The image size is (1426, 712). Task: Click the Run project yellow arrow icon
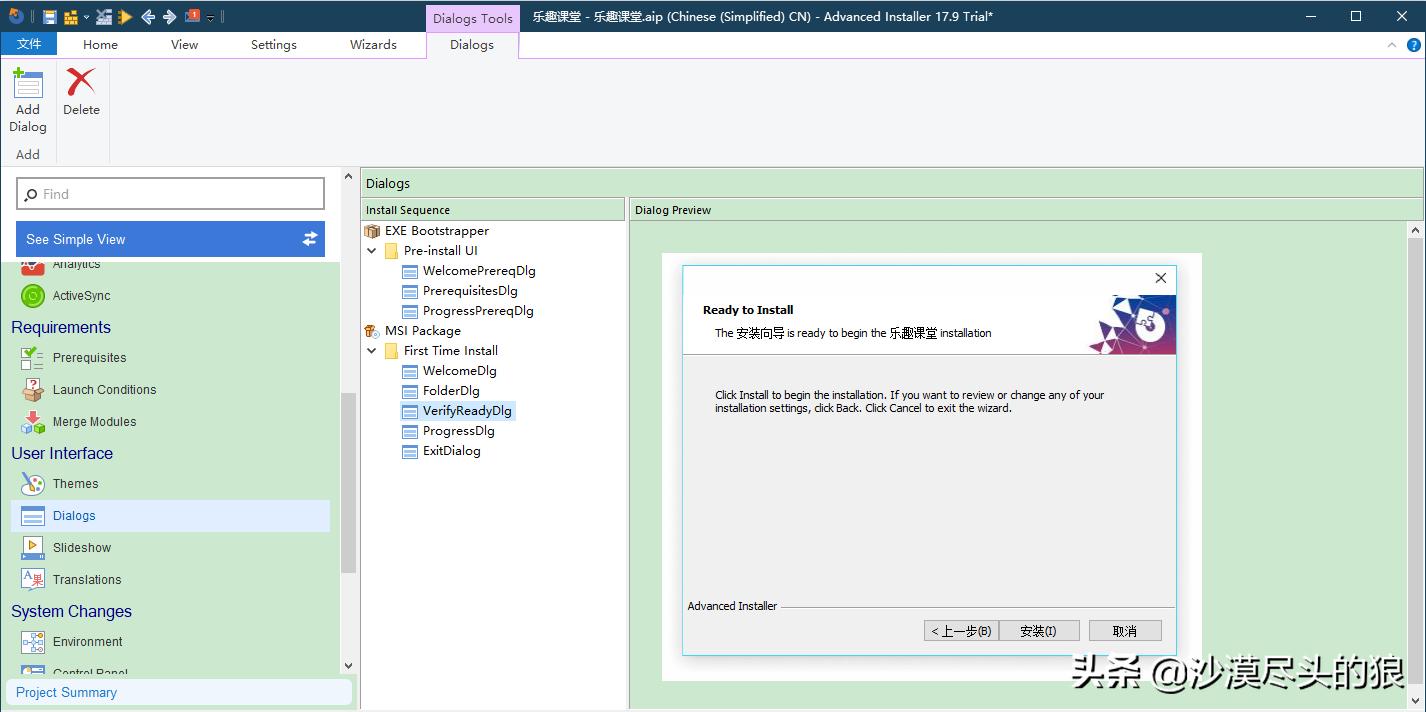125,17
